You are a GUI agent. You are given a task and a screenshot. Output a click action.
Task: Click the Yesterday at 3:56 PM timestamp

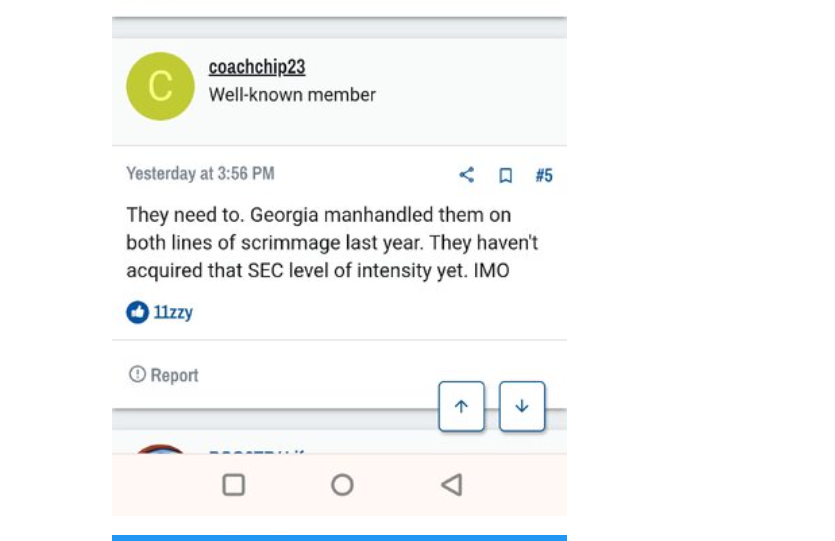tap(200, 174)
